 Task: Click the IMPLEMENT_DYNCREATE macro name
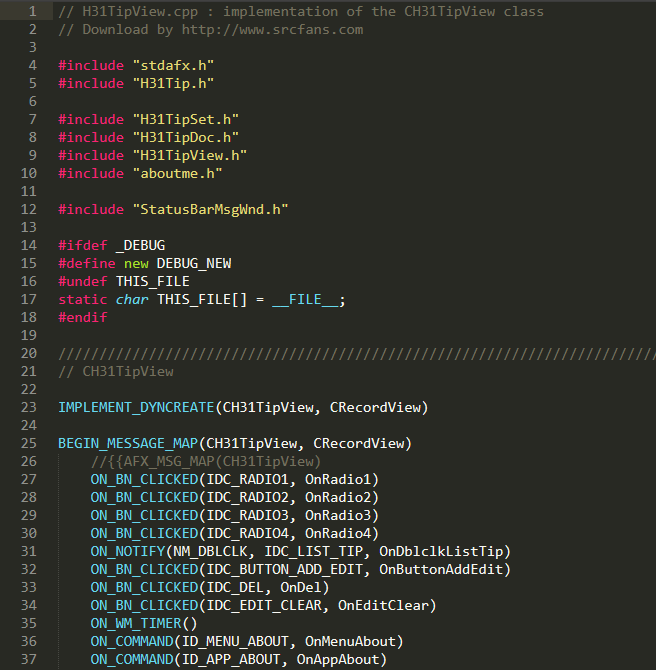click(x=136, y=407)
